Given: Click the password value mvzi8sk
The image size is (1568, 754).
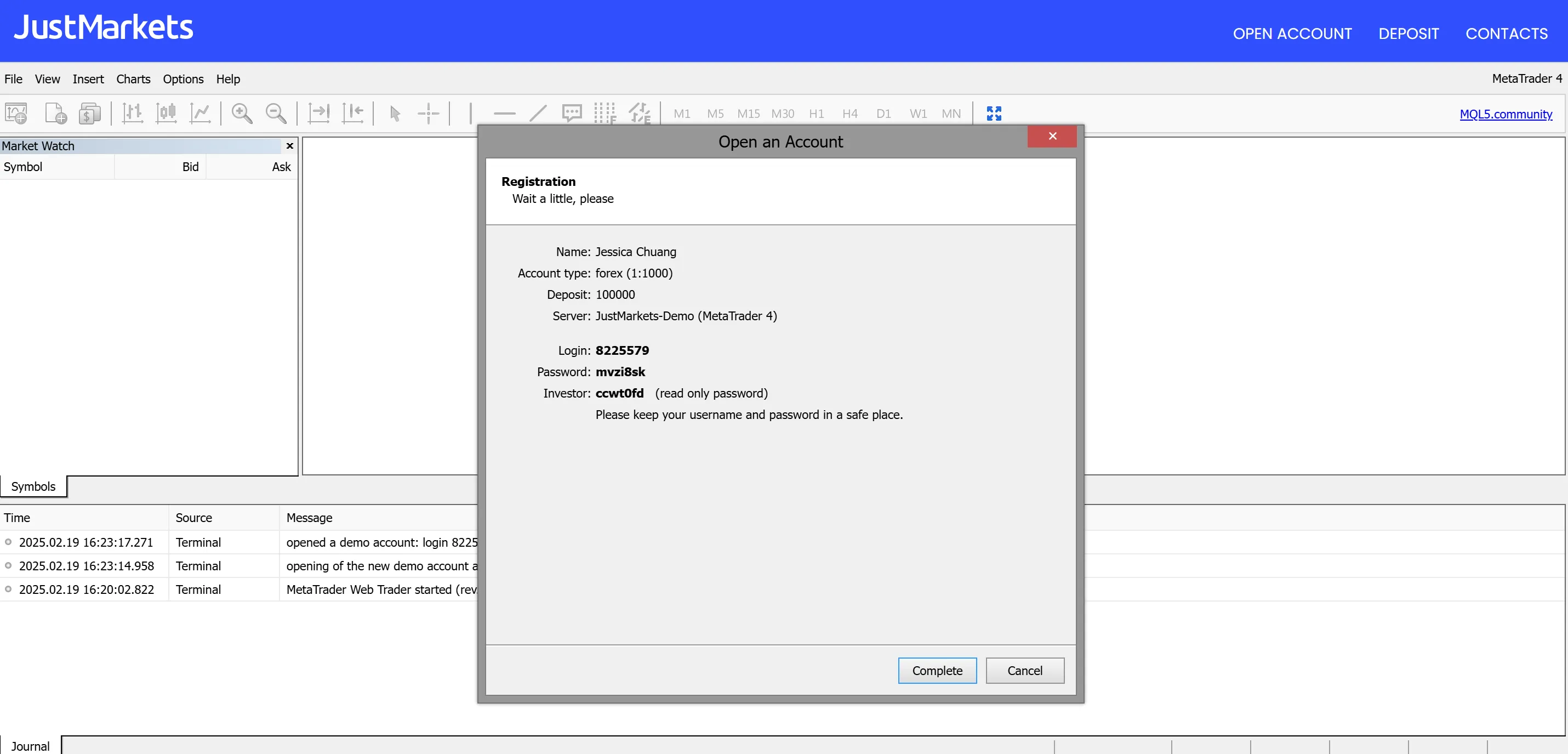Looking at the screenshot, I should [x=620, y=372].
